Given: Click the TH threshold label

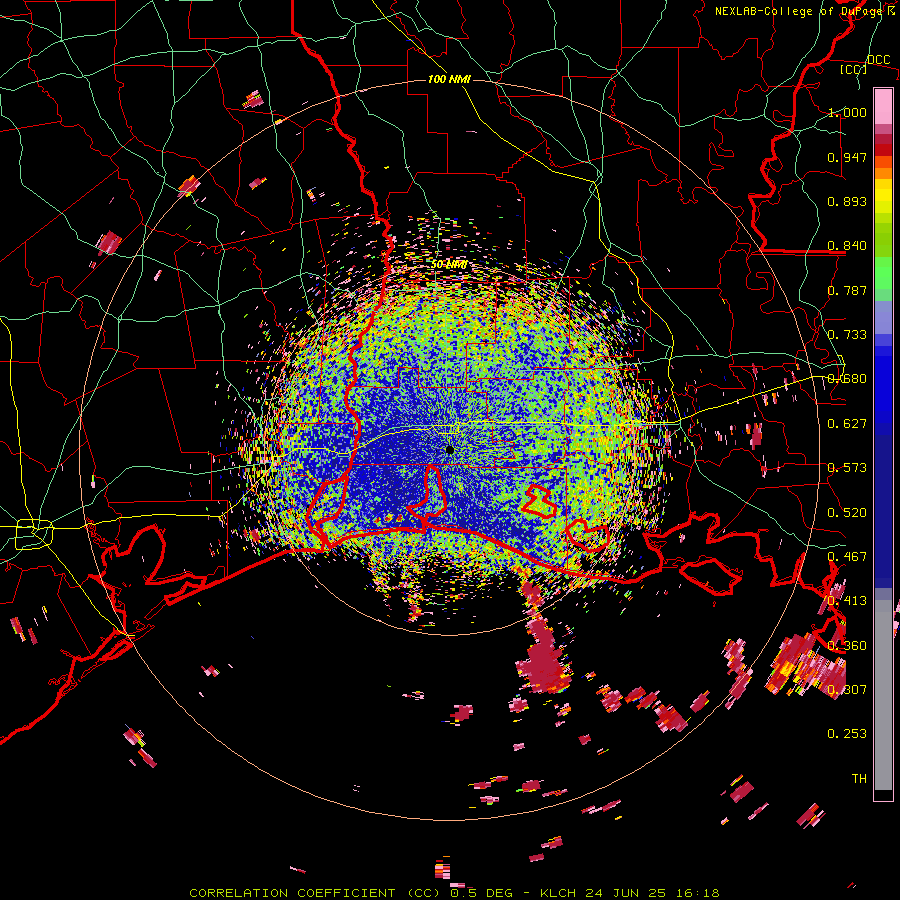Looking at the screenshot, I should (859, 779).
